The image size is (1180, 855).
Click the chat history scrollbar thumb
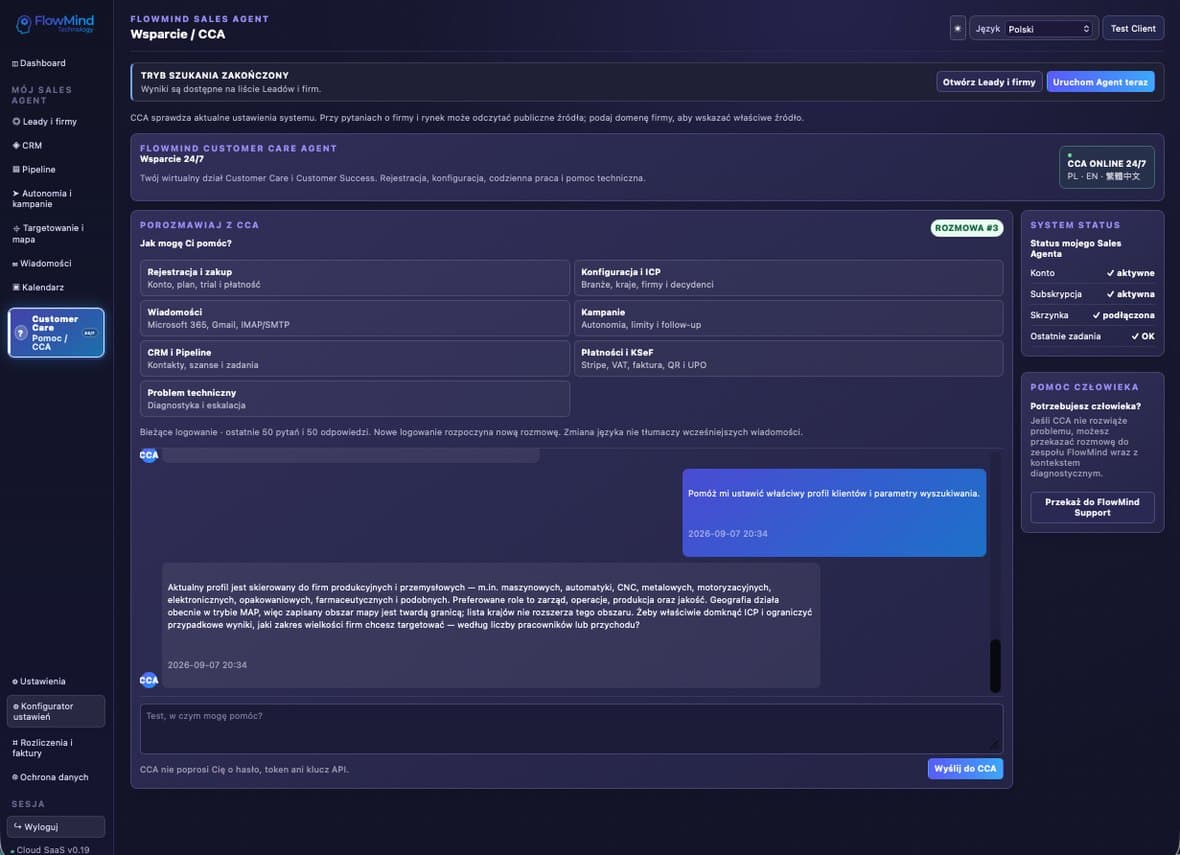(x=995, y=665)
